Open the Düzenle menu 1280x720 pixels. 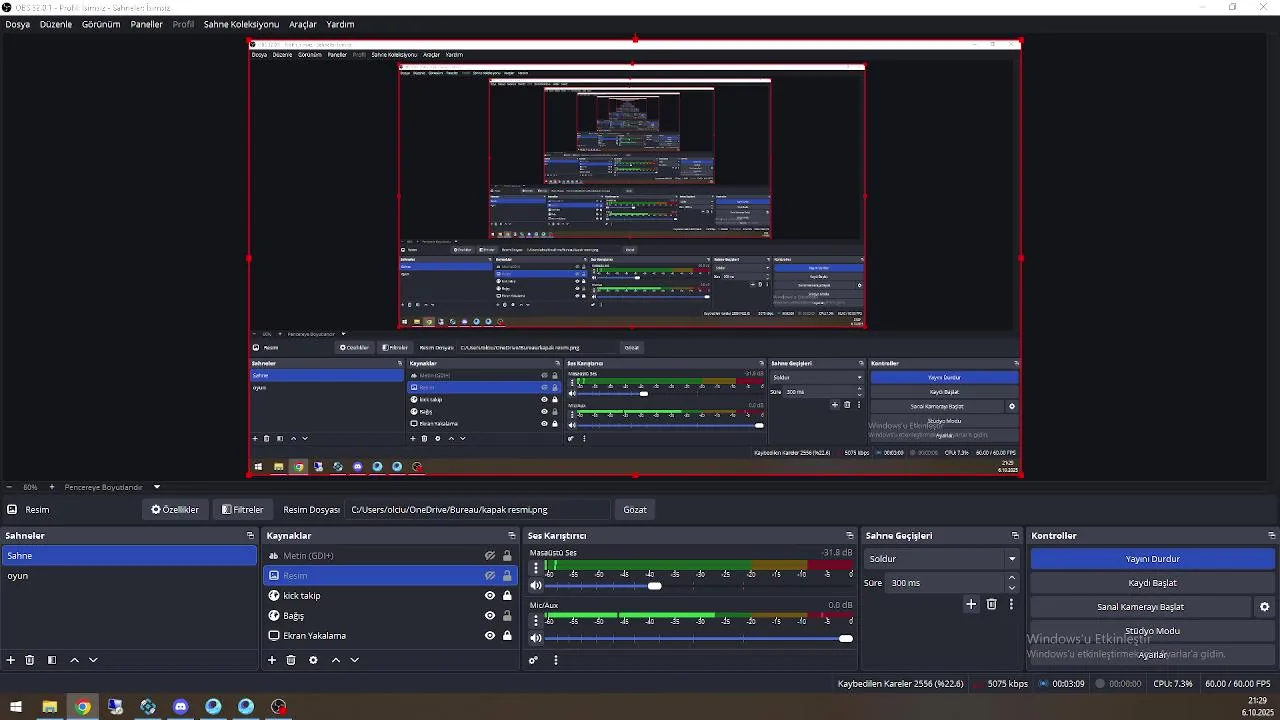(56, 24)
